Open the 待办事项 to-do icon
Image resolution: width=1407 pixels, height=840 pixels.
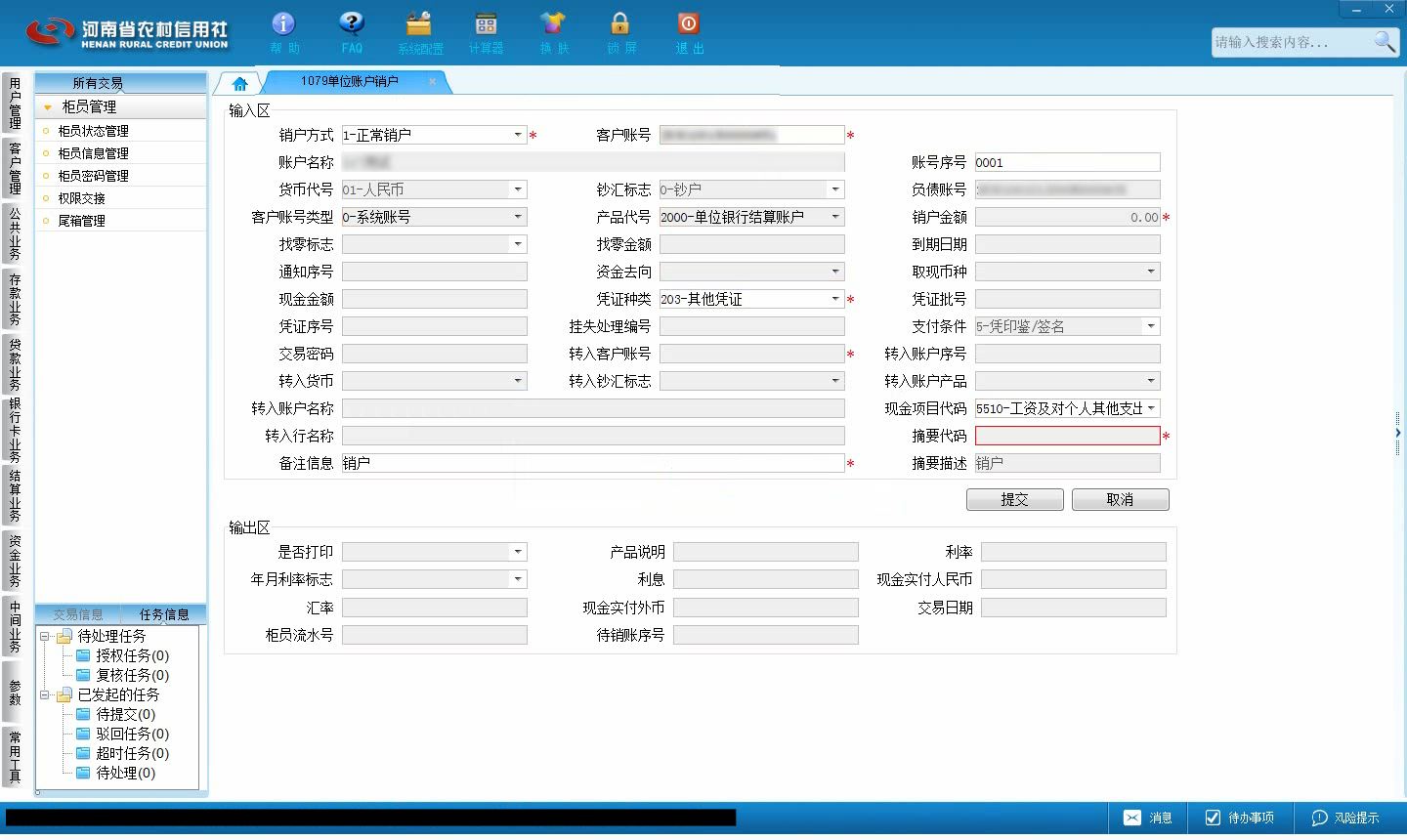point(1213,819)
